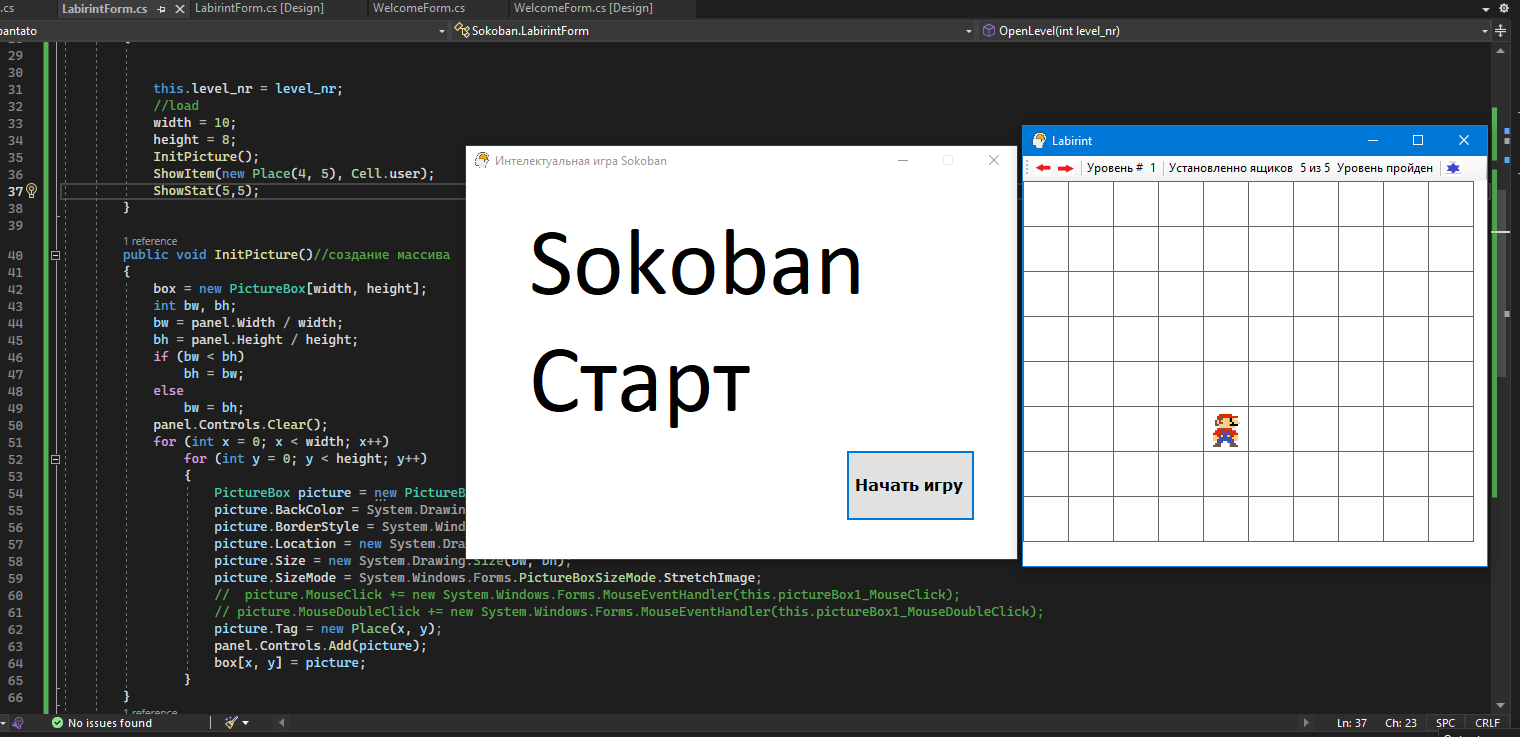This screenshot has height=737, width=1520.
Task: Open the code cleanup dropdown arrow
Action: click(x=245, y=722)
